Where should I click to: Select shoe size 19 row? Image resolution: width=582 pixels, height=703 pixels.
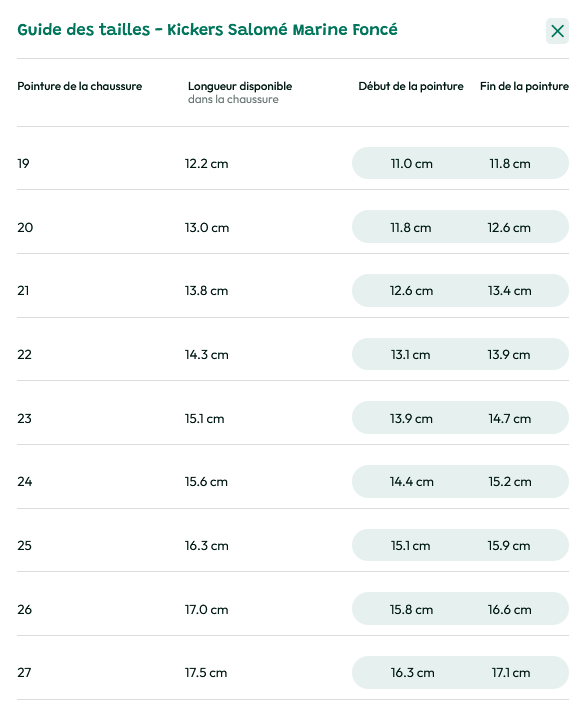tap(293, 163)
